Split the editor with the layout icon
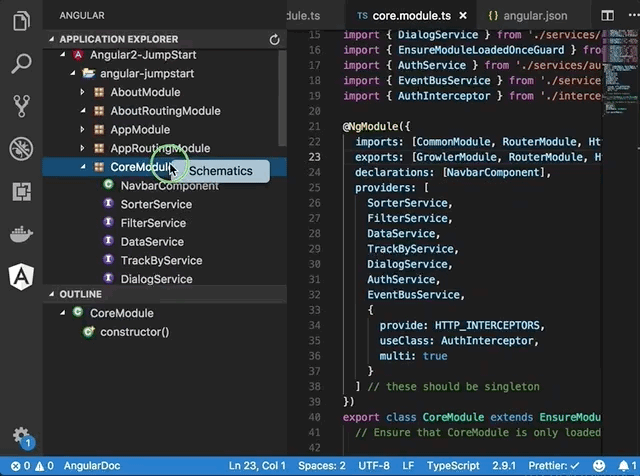The width and height of the screenshot is (640, 476). point(607,16)
